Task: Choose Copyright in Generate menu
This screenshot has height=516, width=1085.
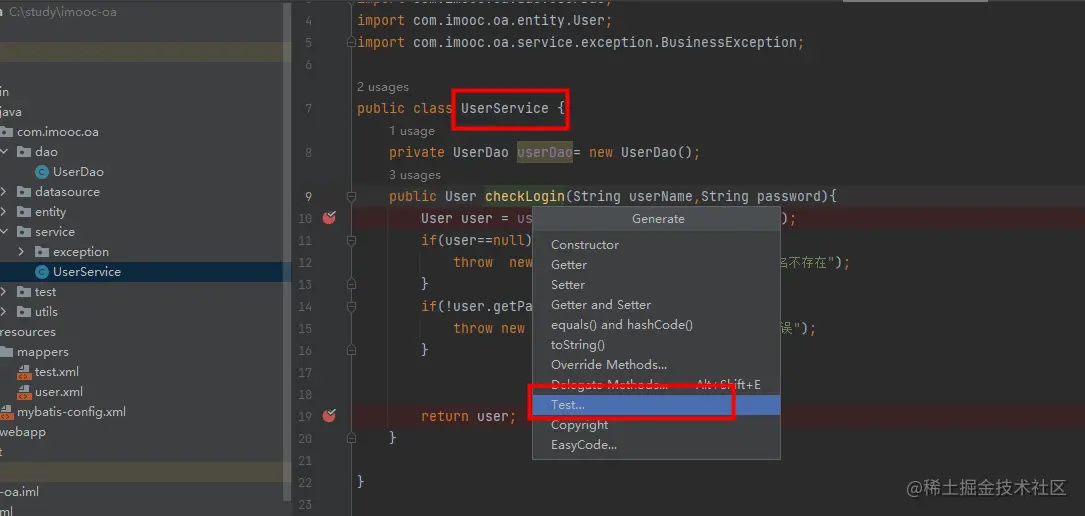Action: [579, 425]
